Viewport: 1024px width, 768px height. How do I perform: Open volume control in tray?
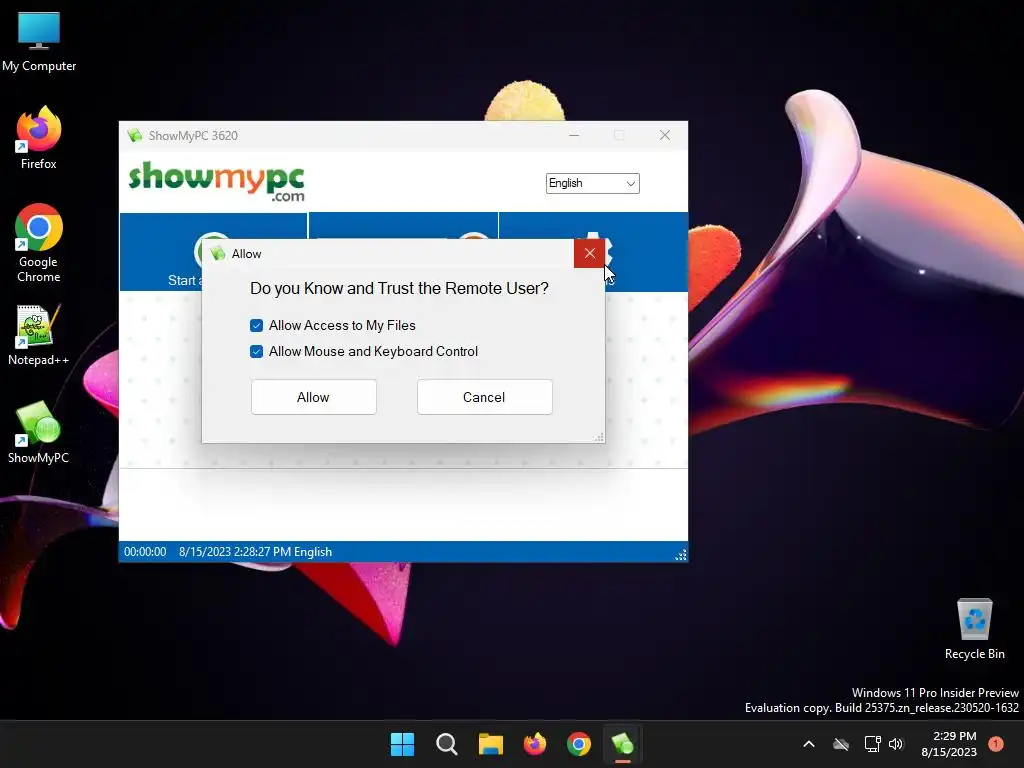click(896, 744)
